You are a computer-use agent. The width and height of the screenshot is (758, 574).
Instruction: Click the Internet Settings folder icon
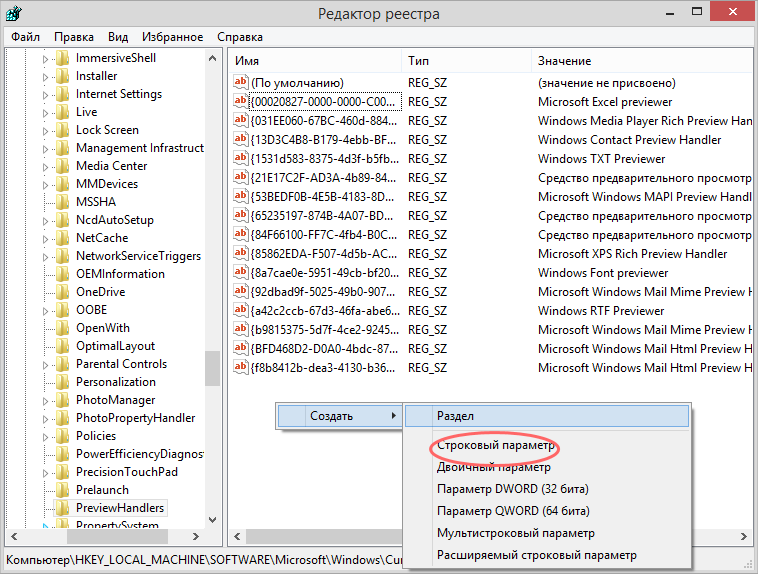click(x=62, y=94)
